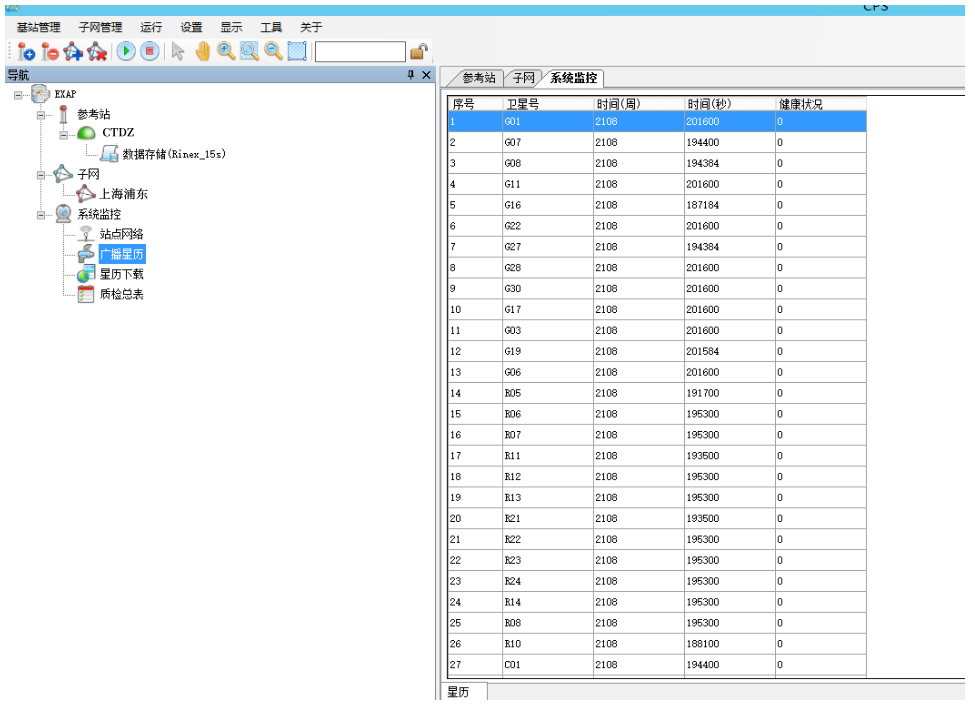Viewport: 975px width, 717px height.
Task: Sort by the 卫星号 column header
Action: pyautogui.click(x=548, y=104)
